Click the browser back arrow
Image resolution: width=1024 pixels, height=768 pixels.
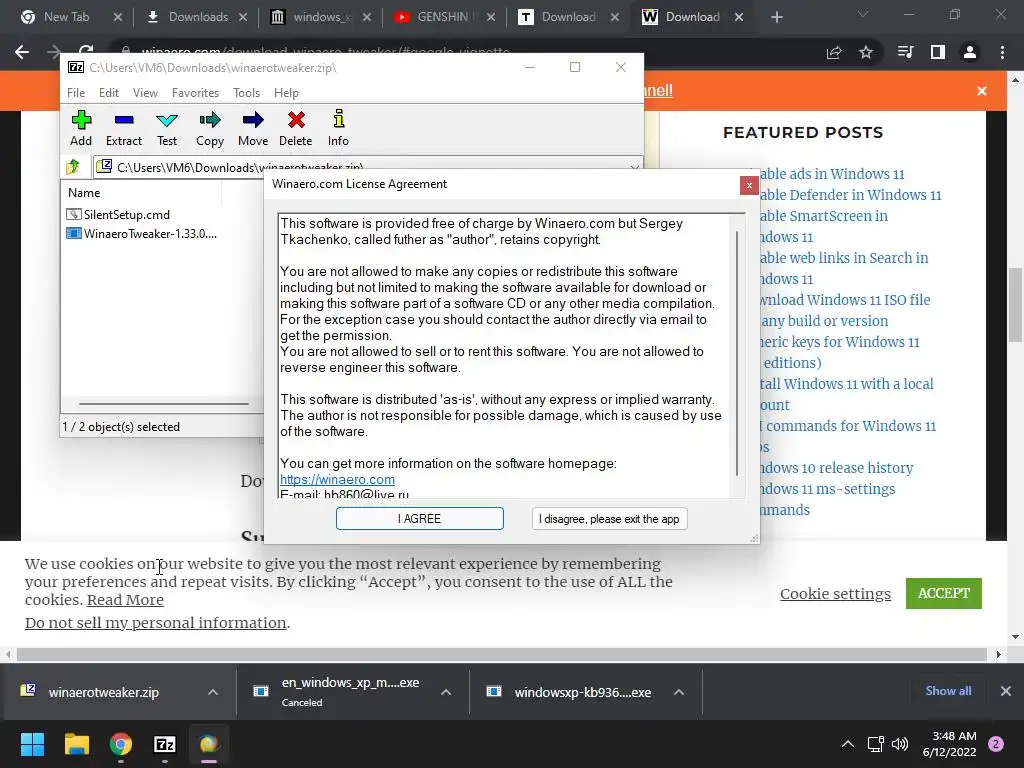pos(22,52)
